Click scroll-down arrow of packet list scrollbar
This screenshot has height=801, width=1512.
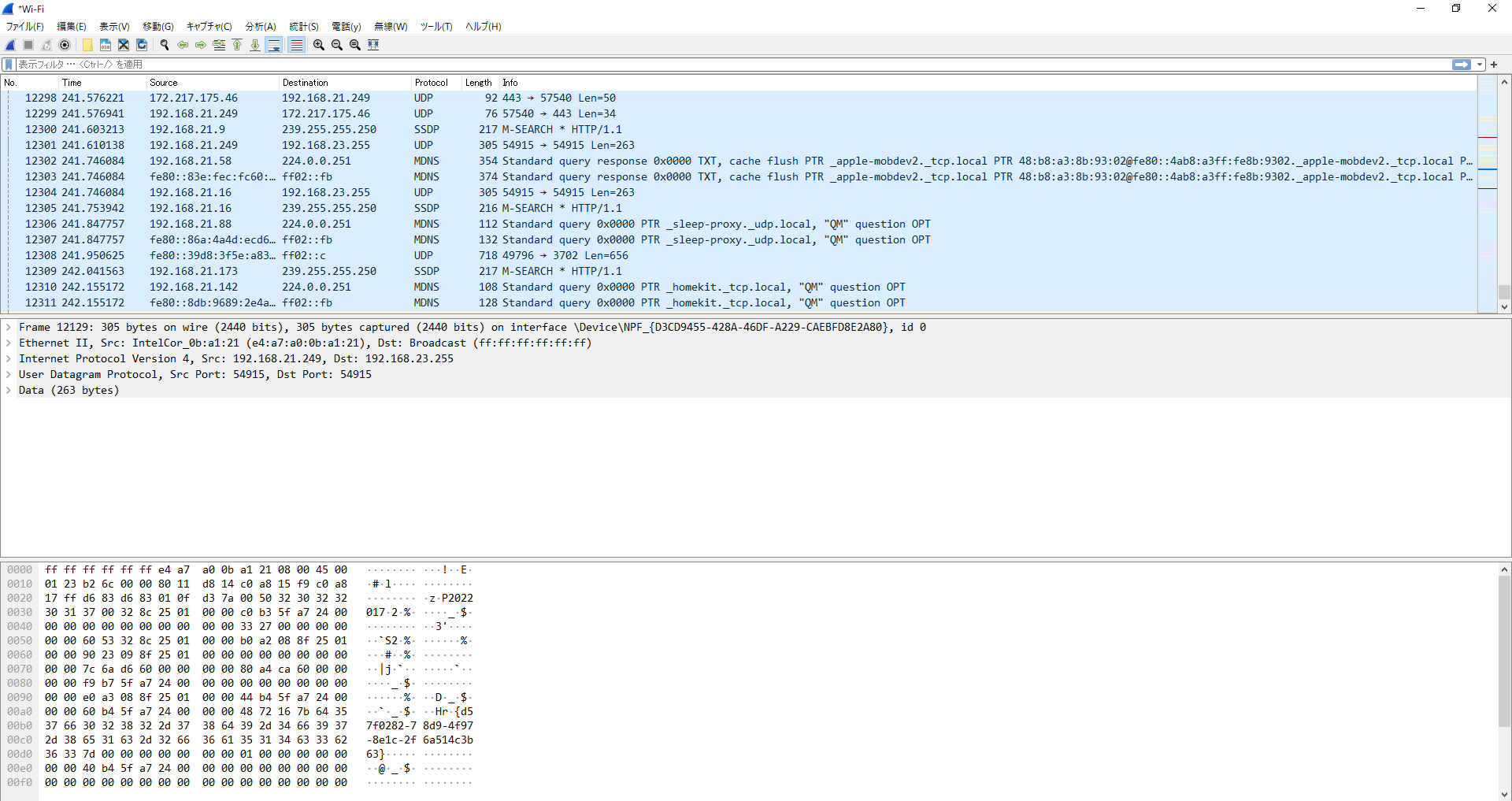pos(1504,307)
